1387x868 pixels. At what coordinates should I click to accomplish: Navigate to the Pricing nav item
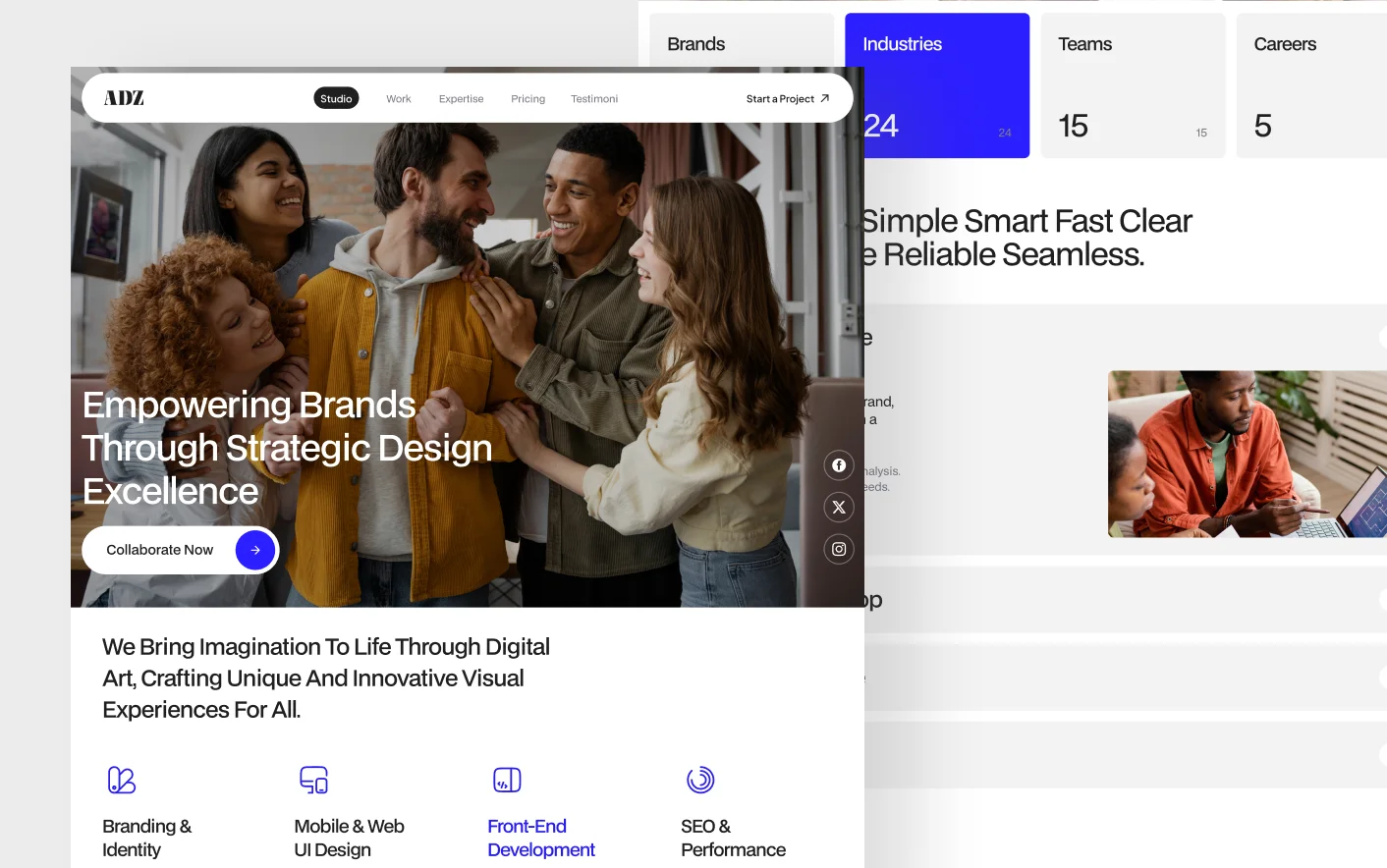pos(527,99)
